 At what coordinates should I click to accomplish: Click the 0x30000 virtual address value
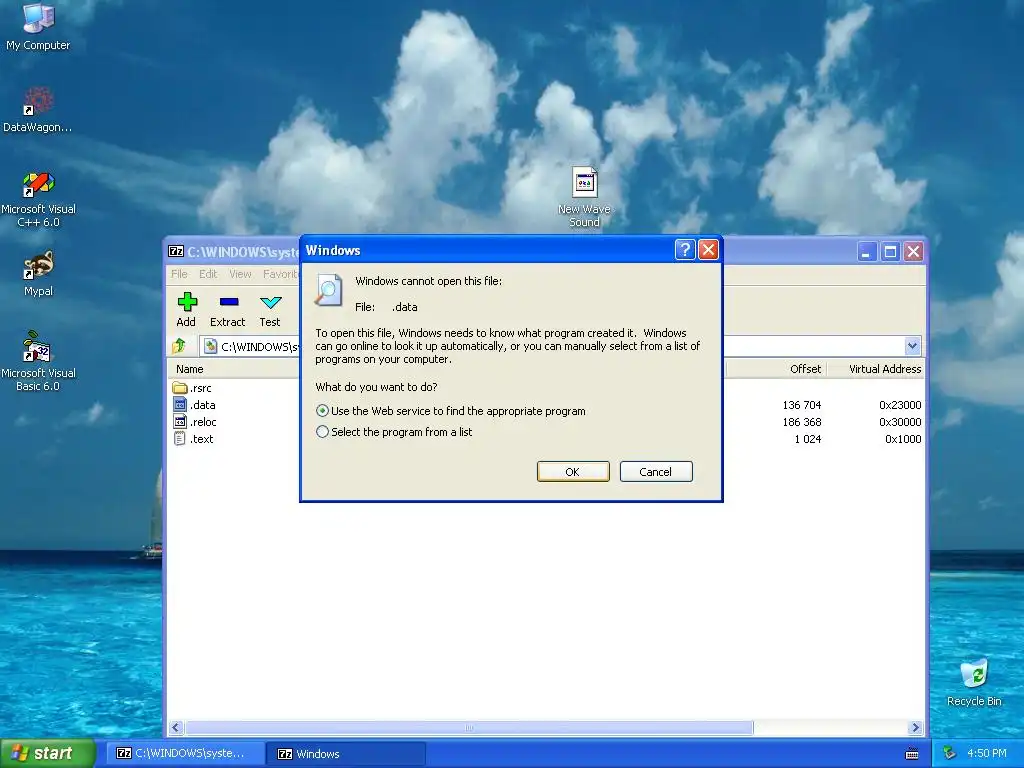pyautogui.click(x=900, y=422)
